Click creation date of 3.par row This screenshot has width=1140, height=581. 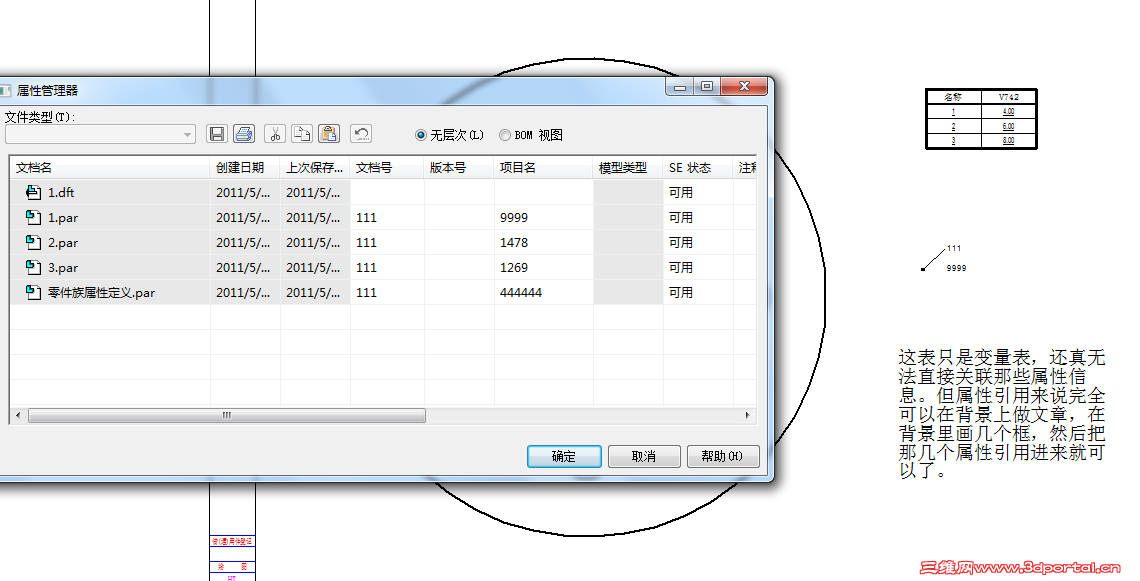[x=243, y=268]
